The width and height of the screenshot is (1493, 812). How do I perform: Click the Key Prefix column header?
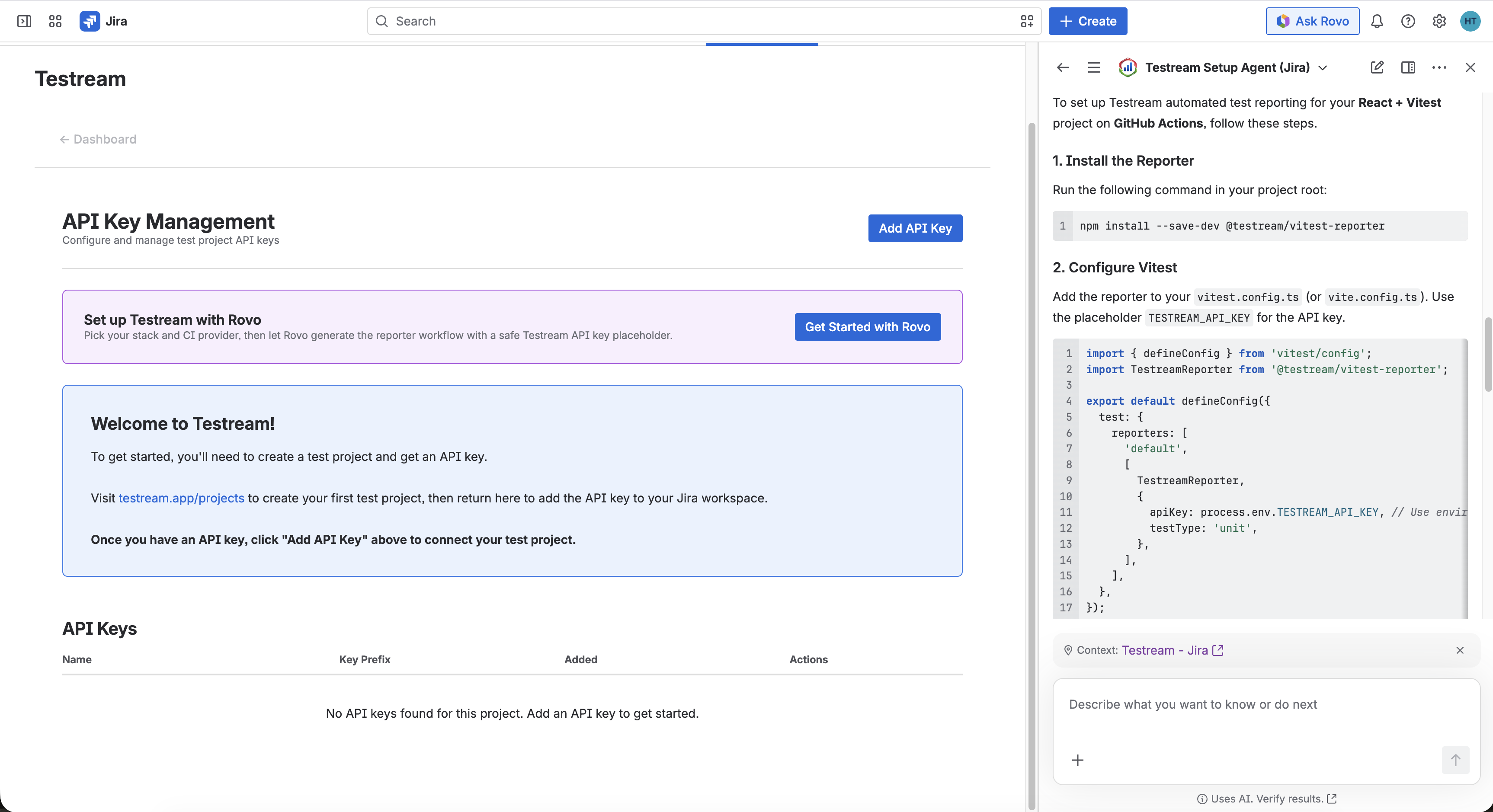pos(365,659)
